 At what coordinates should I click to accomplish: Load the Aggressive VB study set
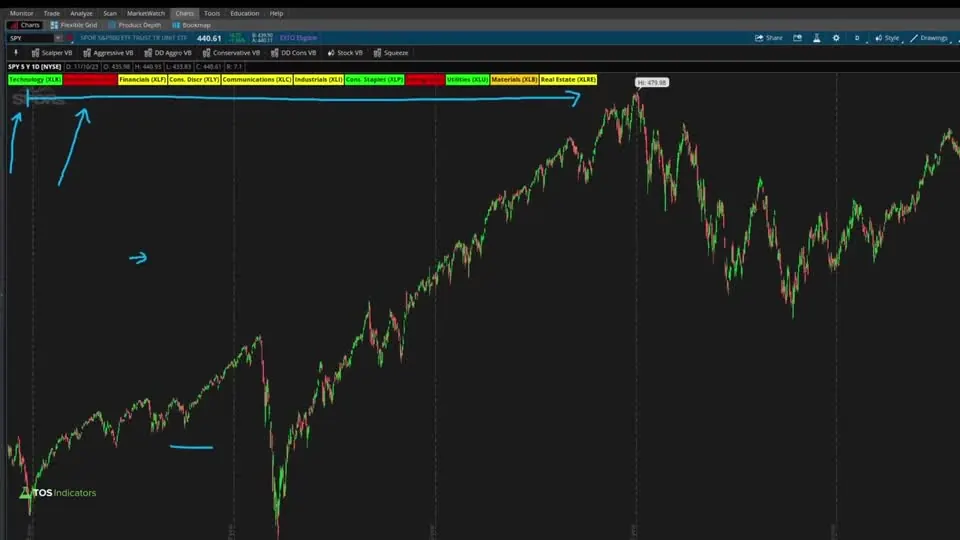[x=108, y=53]
